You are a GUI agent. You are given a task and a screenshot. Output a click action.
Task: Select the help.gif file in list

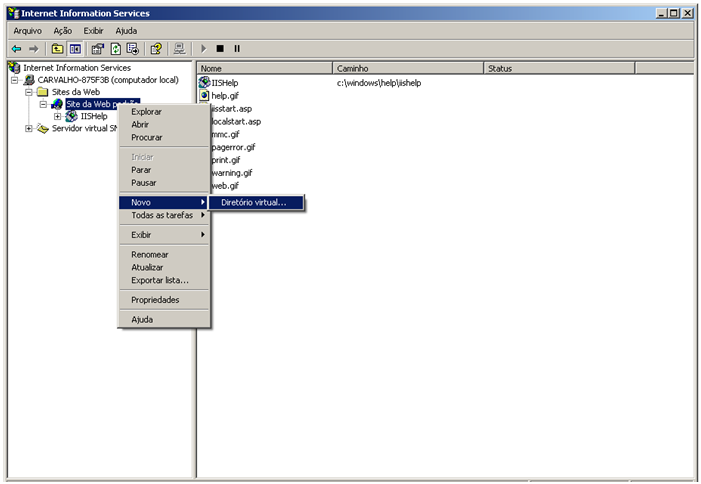[224, 96]
